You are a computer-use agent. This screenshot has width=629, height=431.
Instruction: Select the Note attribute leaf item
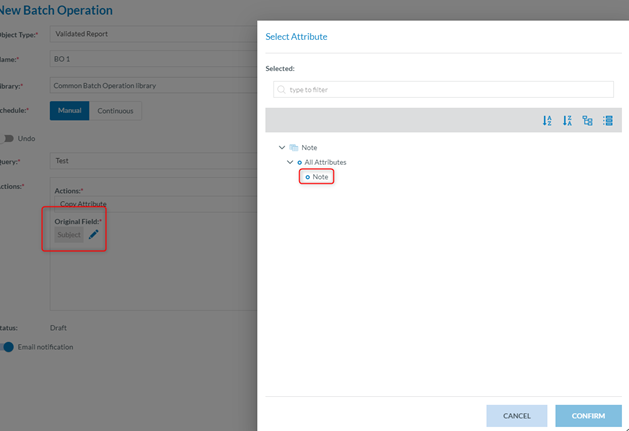coord(319,177)
